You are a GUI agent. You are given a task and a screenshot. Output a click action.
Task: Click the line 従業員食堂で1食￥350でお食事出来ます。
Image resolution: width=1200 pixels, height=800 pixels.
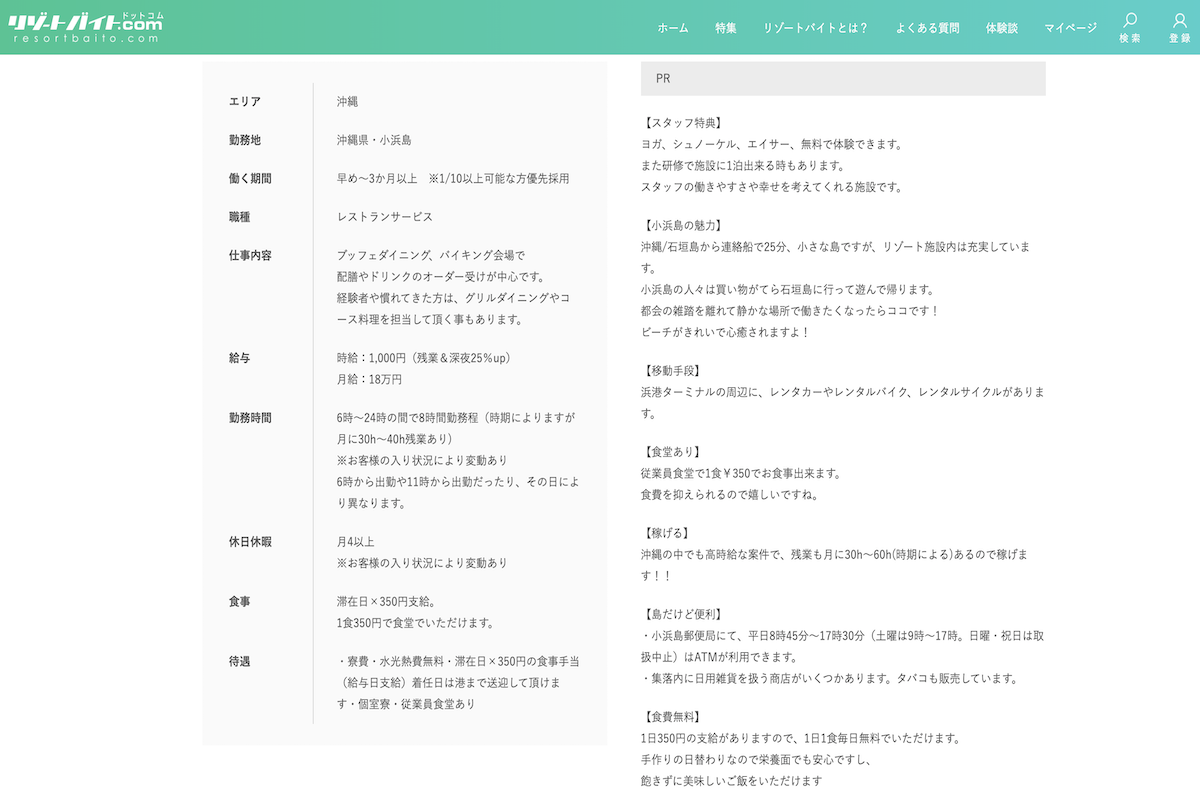point(741,473)
